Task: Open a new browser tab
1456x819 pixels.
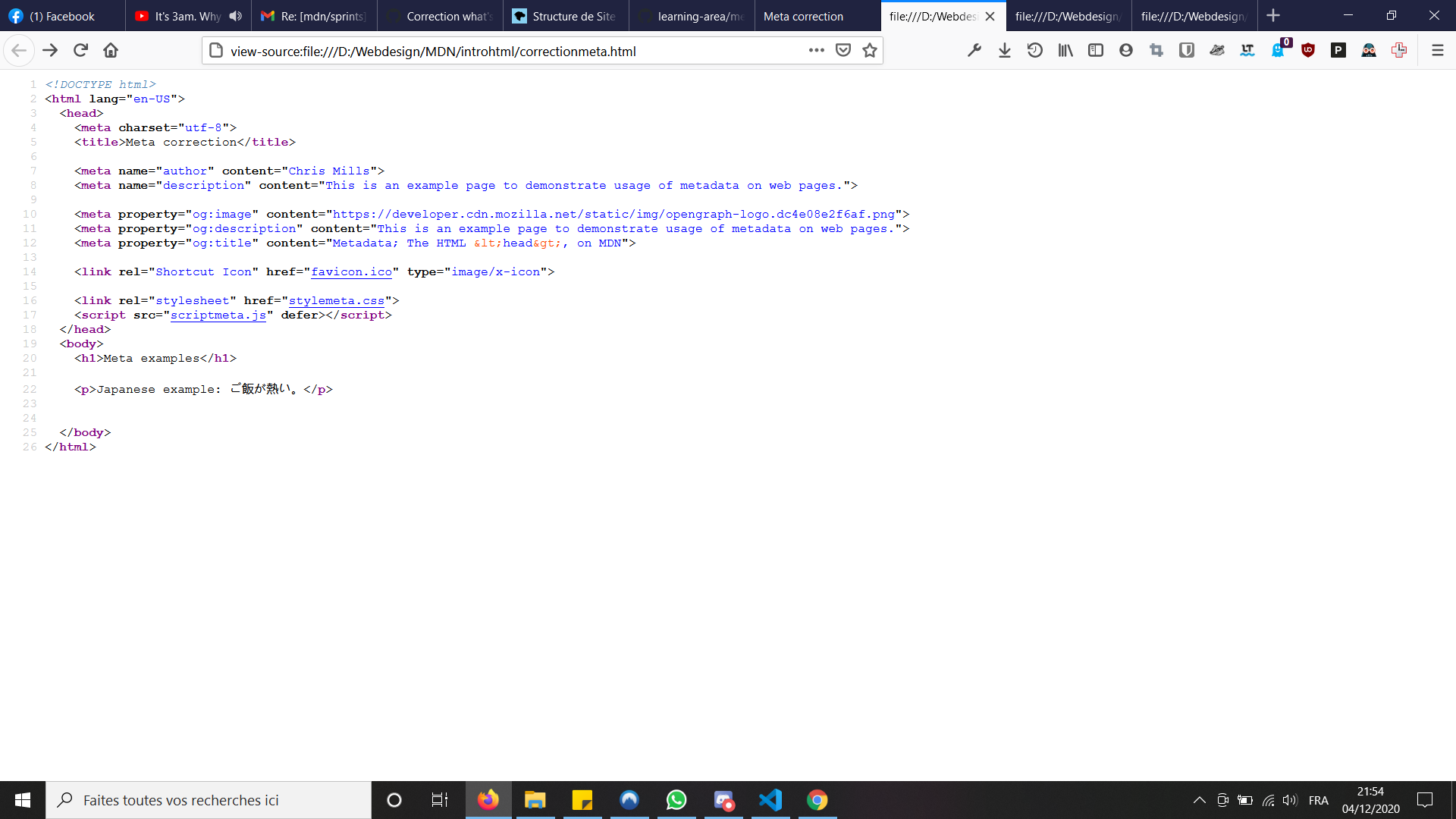Action: (1272, 15)
